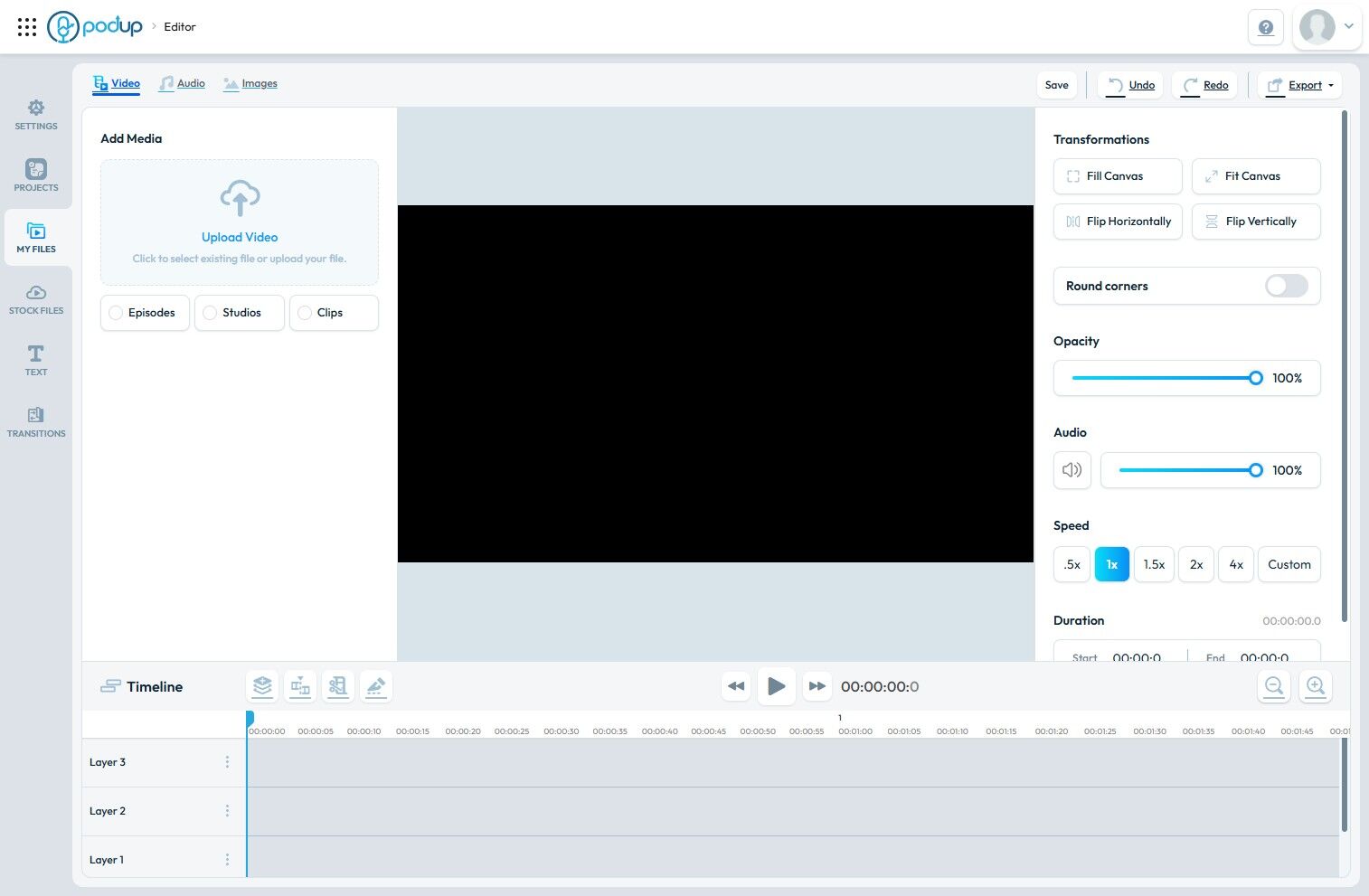Select the Episodes radio option
1369x896 pixels.
(145, 313)
